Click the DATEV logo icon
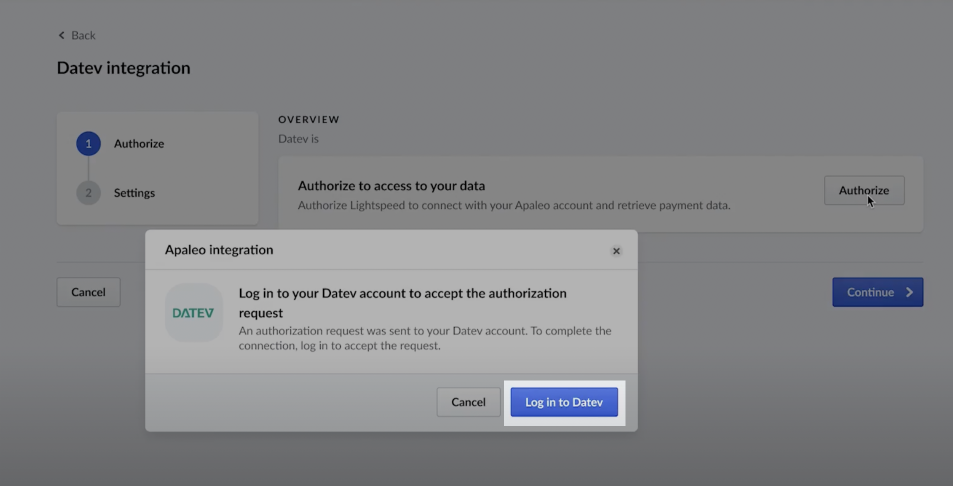Viewport: 953px width, 486px height. point(193,313)
